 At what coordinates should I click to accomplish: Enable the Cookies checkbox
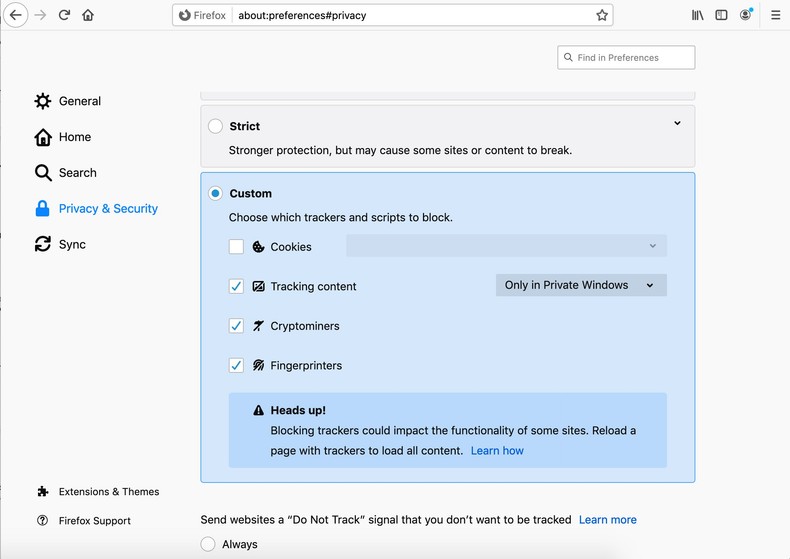(236, 247)
